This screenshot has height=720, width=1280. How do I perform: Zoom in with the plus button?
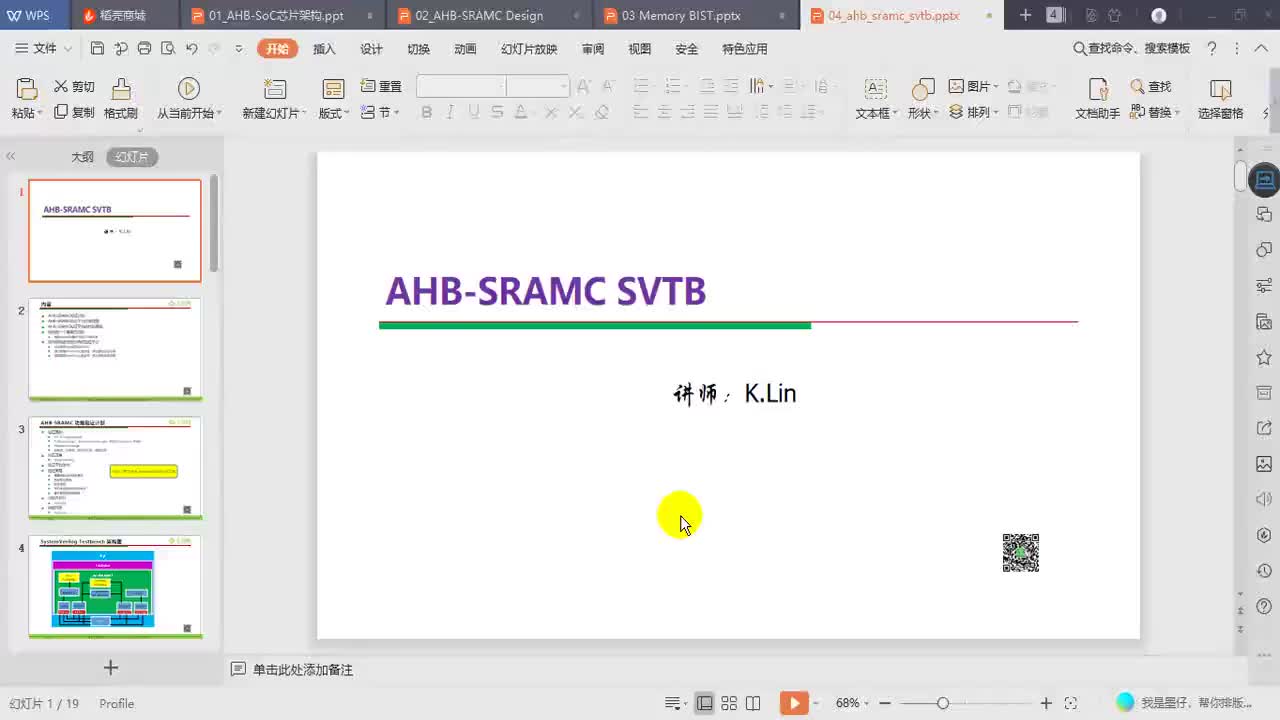(x=1046, y=703)
